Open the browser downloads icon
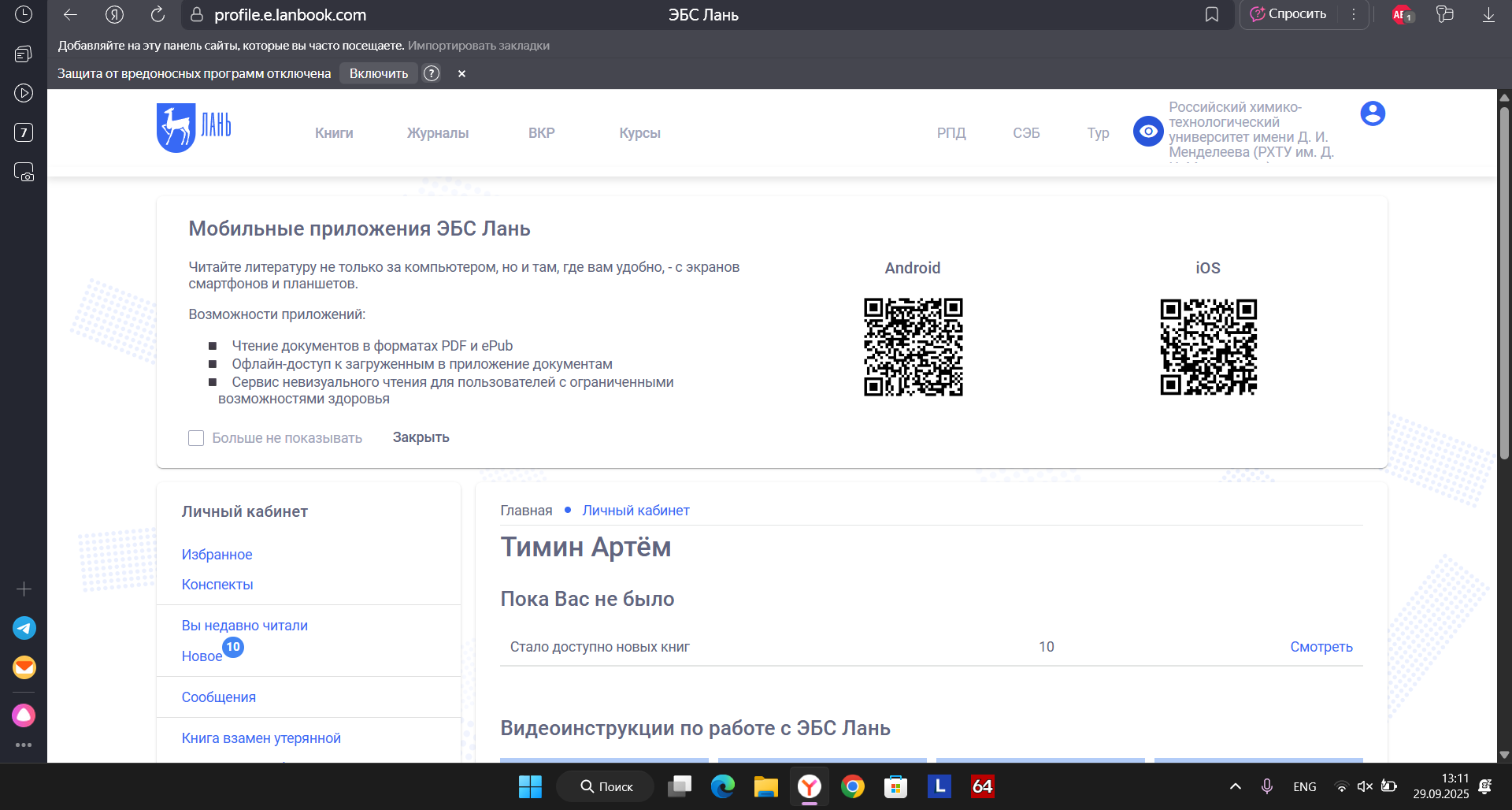Image resolution: width=1512 pixels, height=810 pixels. [1488, 15]
